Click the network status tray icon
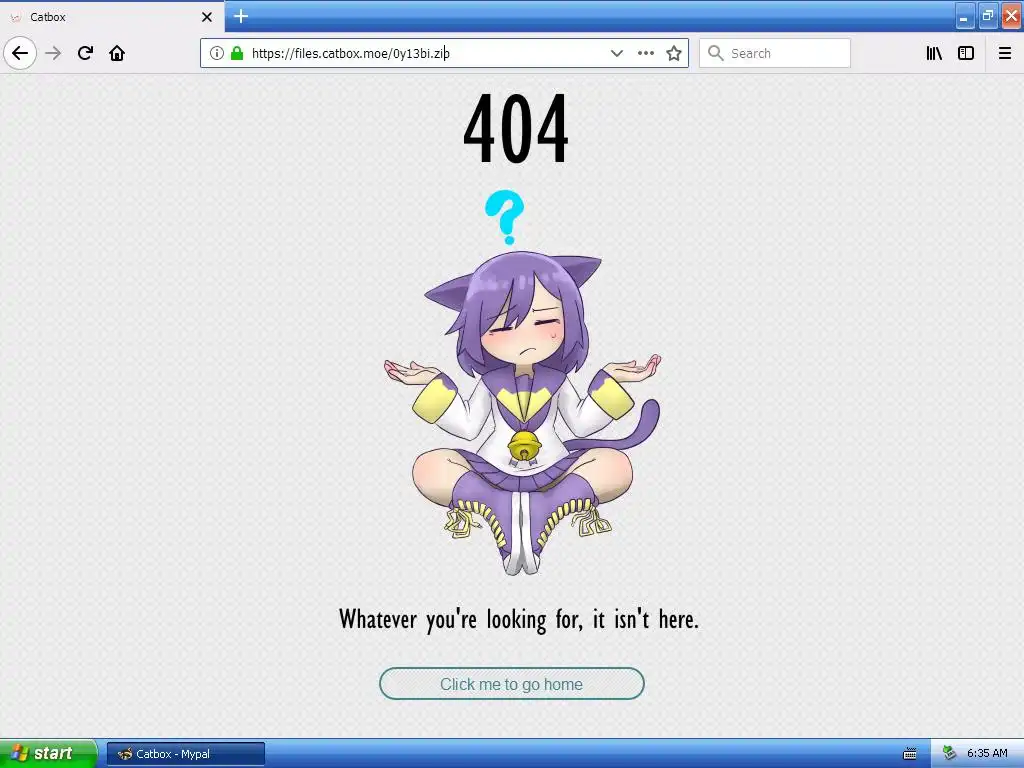Viewport: 1024px width, 768px height. [949, 754]
